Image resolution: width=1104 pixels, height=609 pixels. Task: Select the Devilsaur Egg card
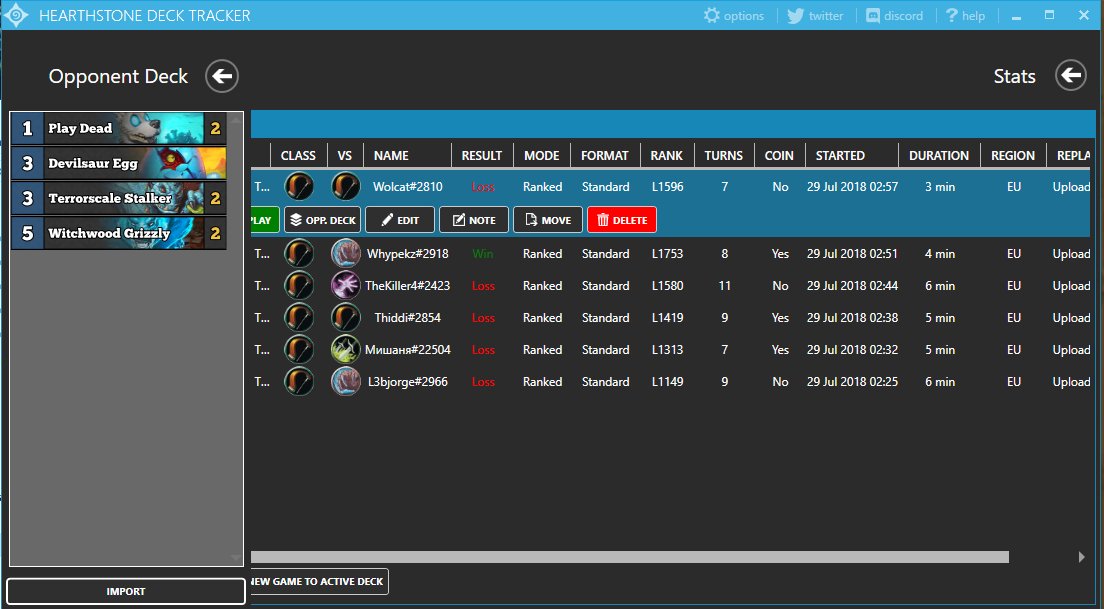point(118,163)
